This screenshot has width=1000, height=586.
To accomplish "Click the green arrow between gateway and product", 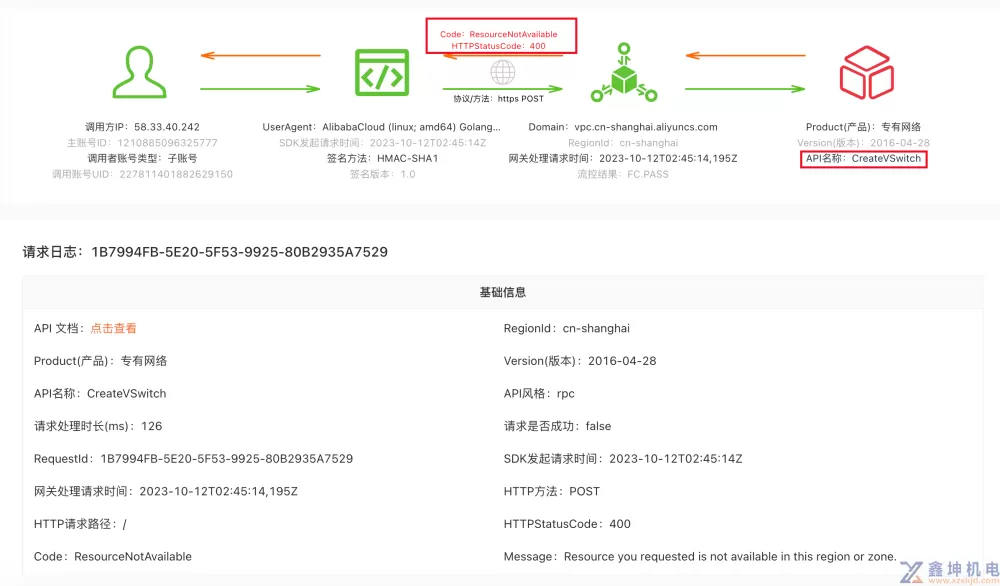I will click(x=744, y=89).
